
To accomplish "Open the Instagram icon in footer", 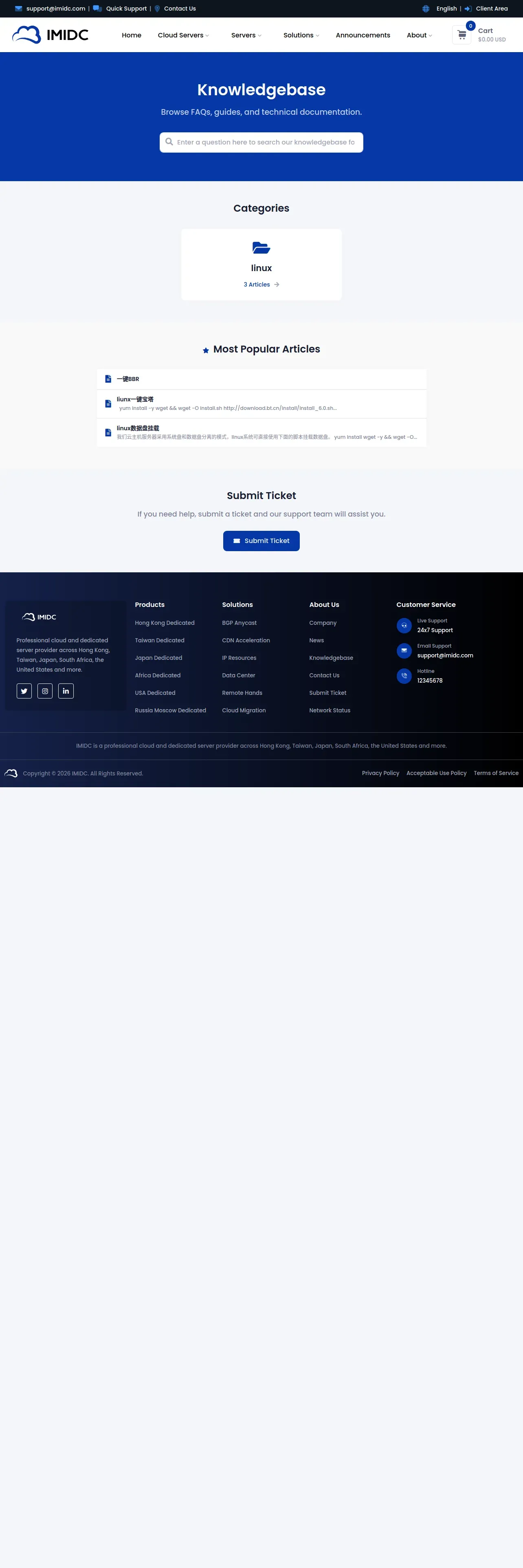I will point(45,691).
